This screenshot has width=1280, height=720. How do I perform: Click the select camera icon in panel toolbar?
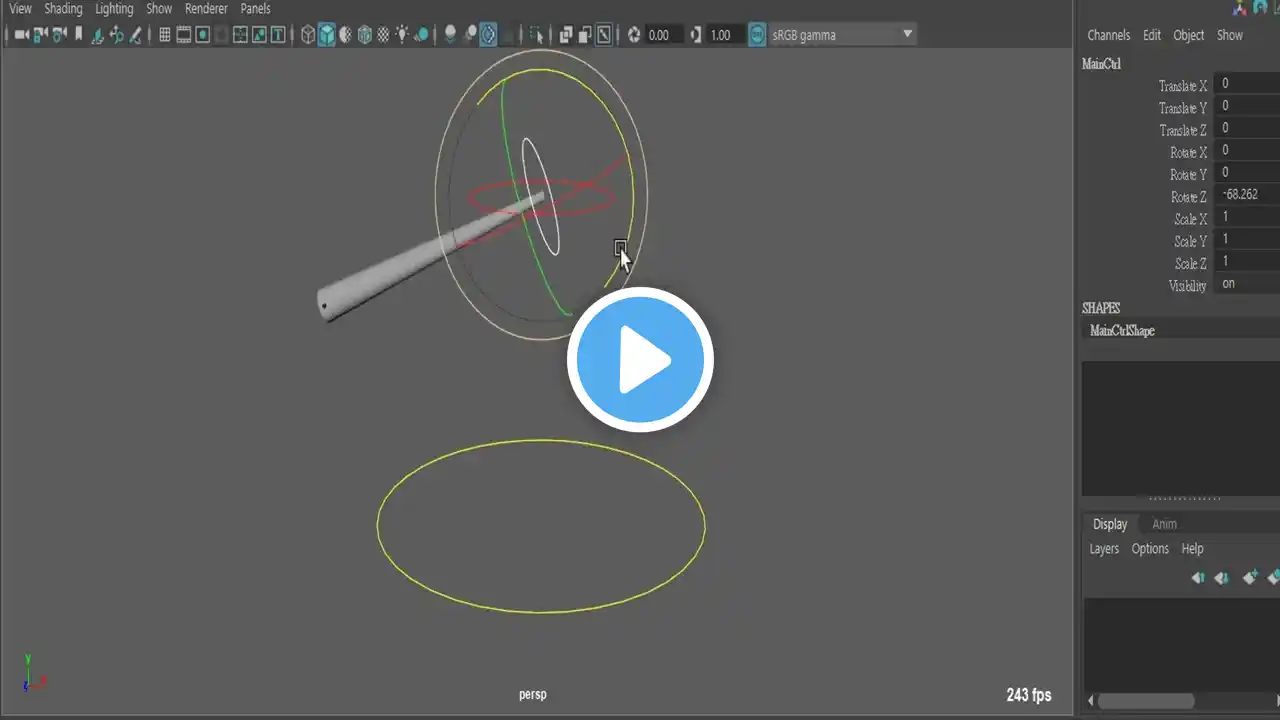tap(21, 35)
